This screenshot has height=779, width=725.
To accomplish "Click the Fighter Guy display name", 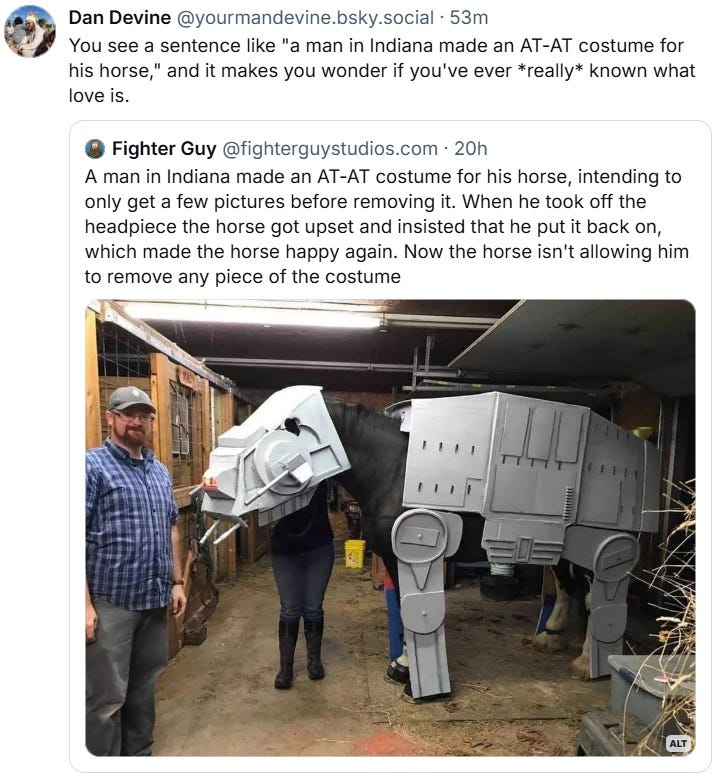I will (x=164, y=149).
